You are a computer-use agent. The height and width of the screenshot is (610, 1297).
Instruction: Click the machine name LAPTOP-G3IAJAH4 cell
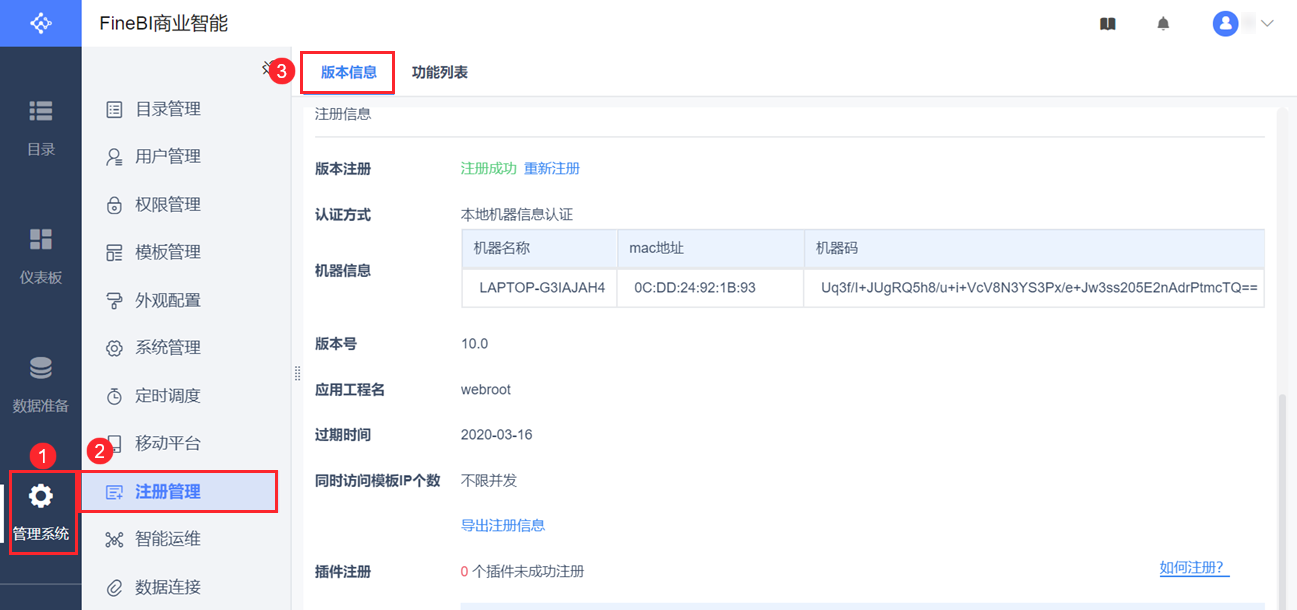point(540,288)
